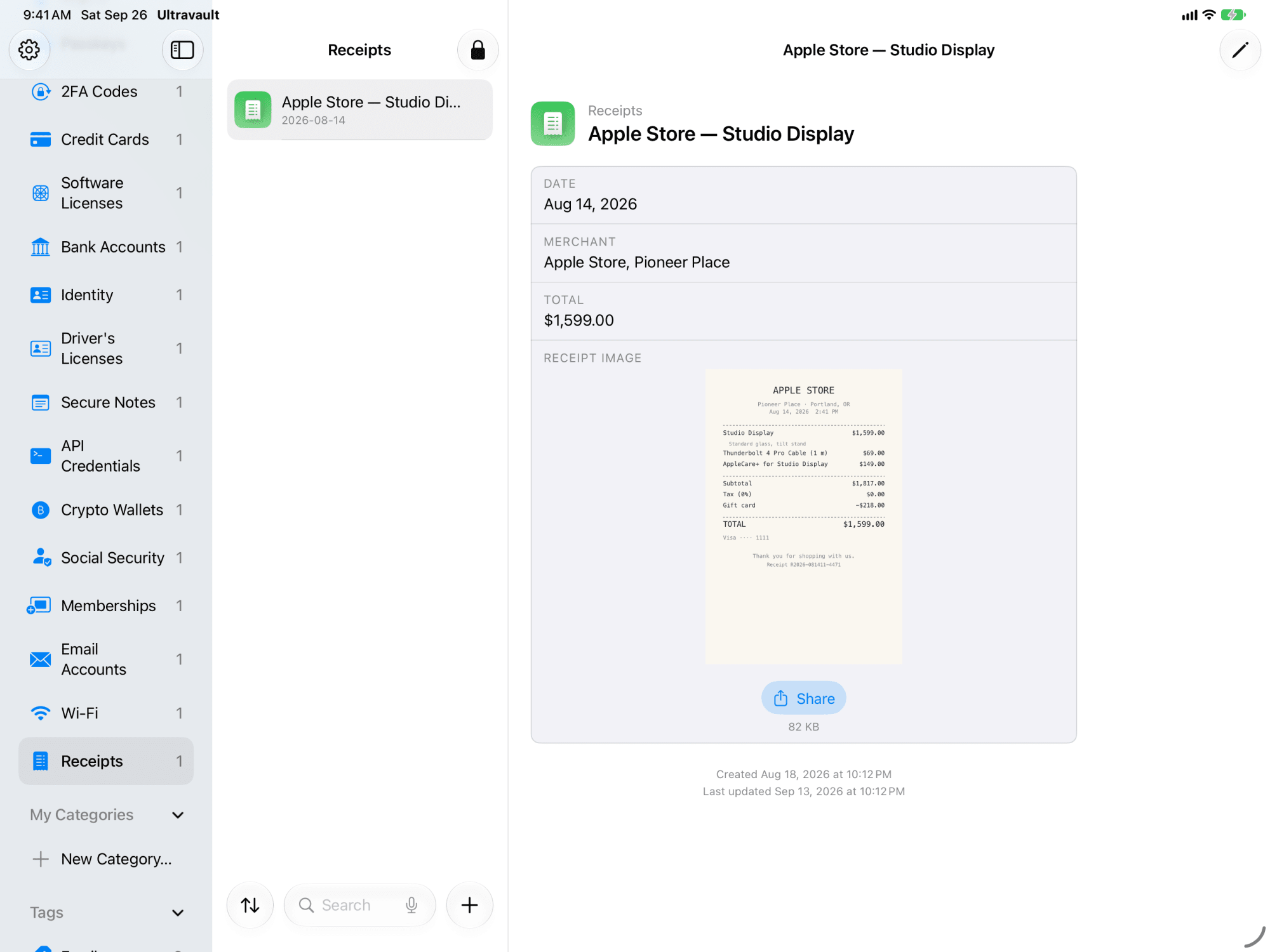Add a new item with plus button

(469, 904)
